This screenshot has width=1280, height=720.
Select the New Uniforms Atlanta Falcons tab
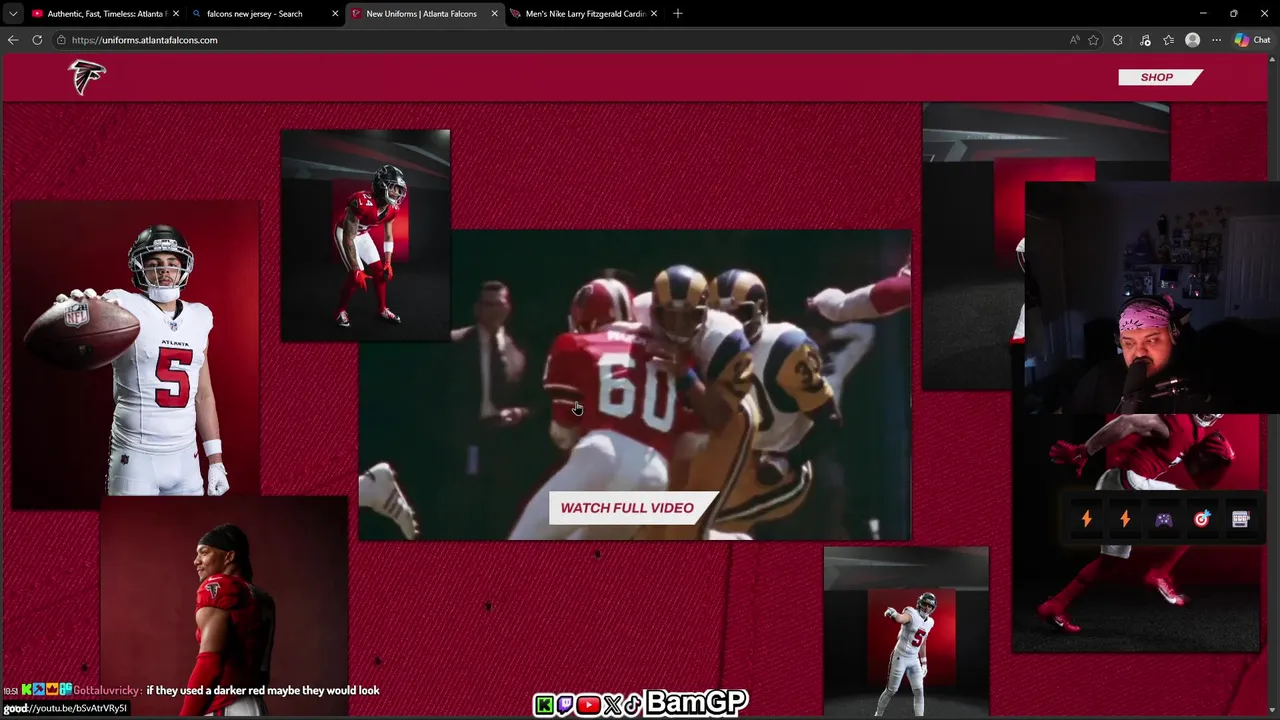[422, 14]
